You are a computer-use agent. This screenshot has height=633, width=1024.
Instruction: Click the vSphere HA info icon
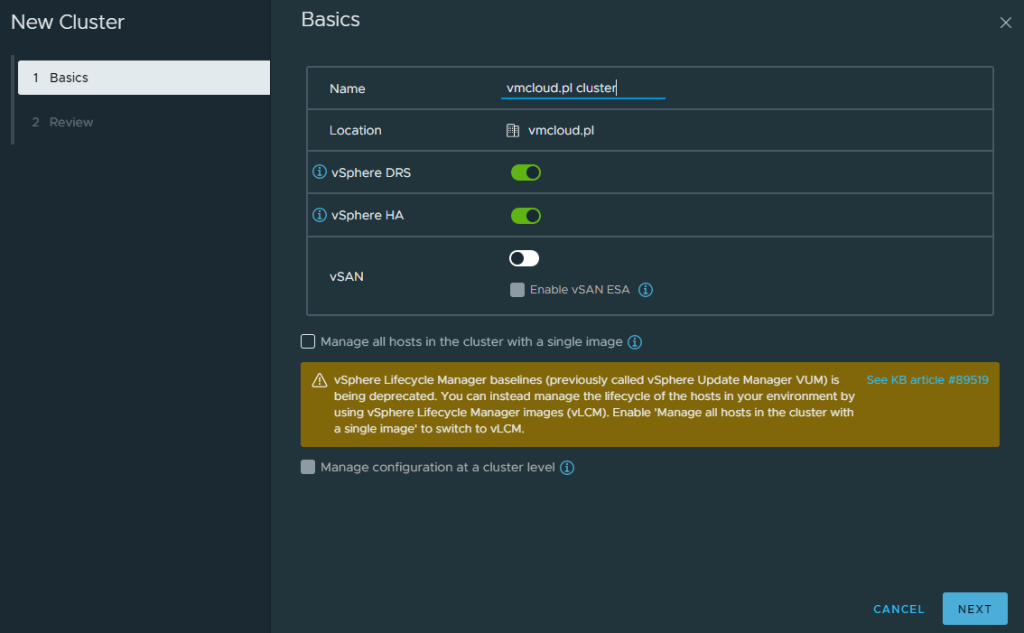tap(320, 215)
